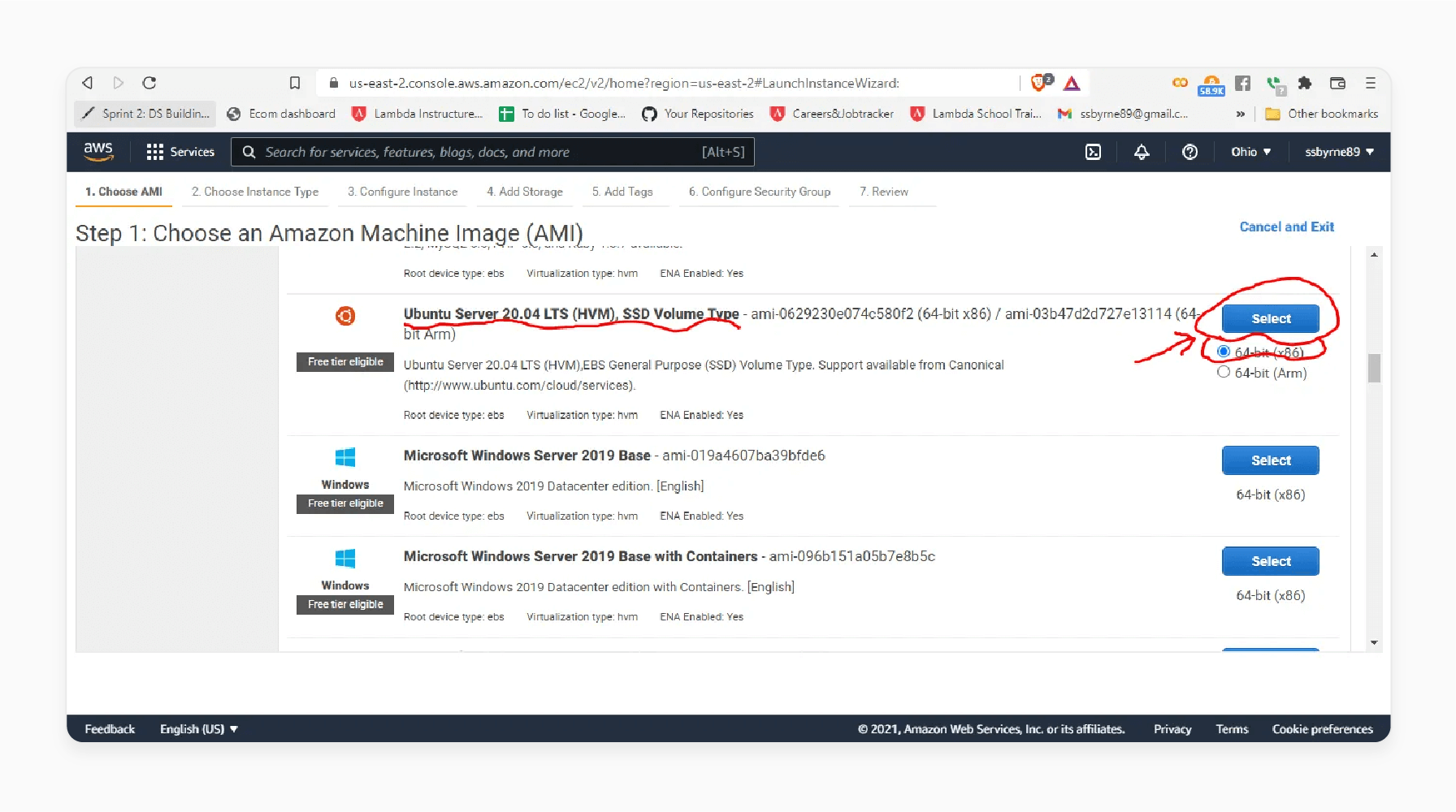The image size is (1456, 812).
Task: Open the Lambda School Trai... bookmark
Action: click(x=976, y=114)
